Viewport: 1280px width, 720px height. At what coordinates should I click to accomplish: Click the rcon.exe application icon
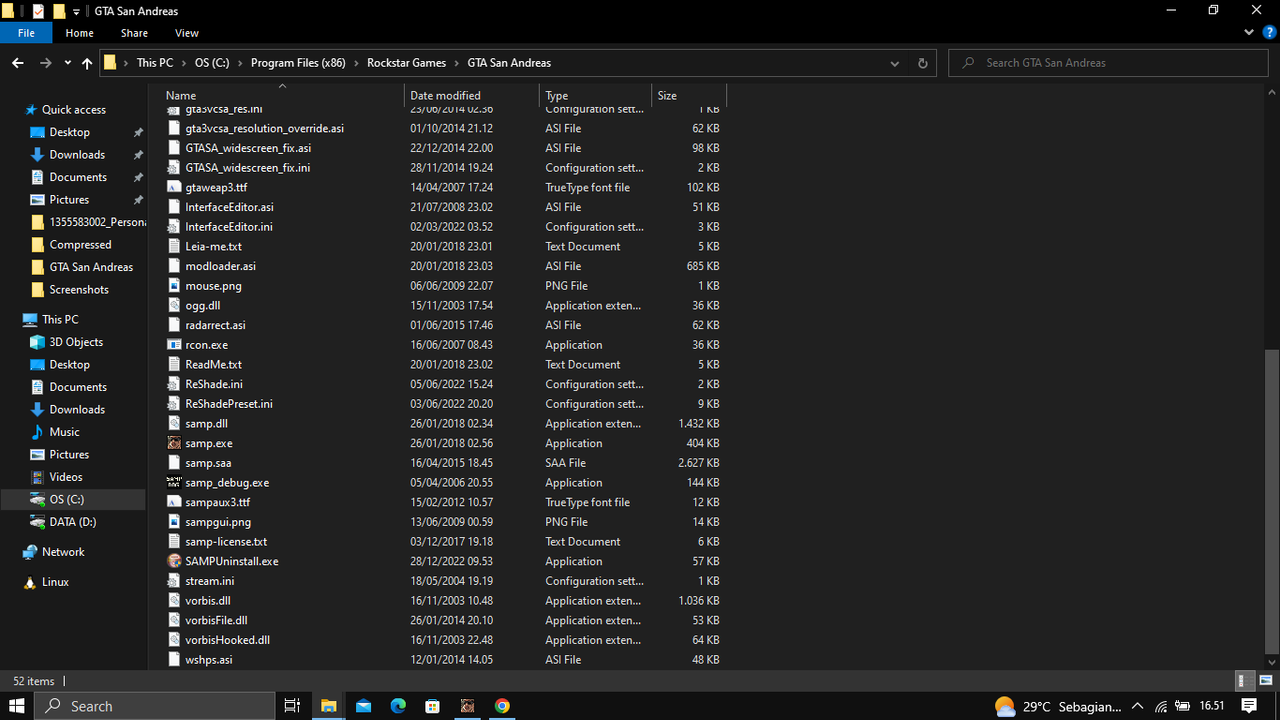[174, 345]
